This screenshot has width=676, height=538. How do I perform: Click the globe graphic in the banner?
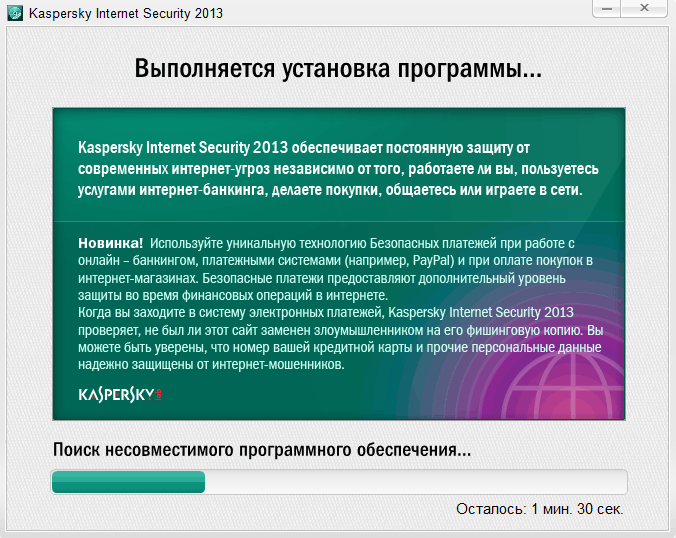(565, 384)
